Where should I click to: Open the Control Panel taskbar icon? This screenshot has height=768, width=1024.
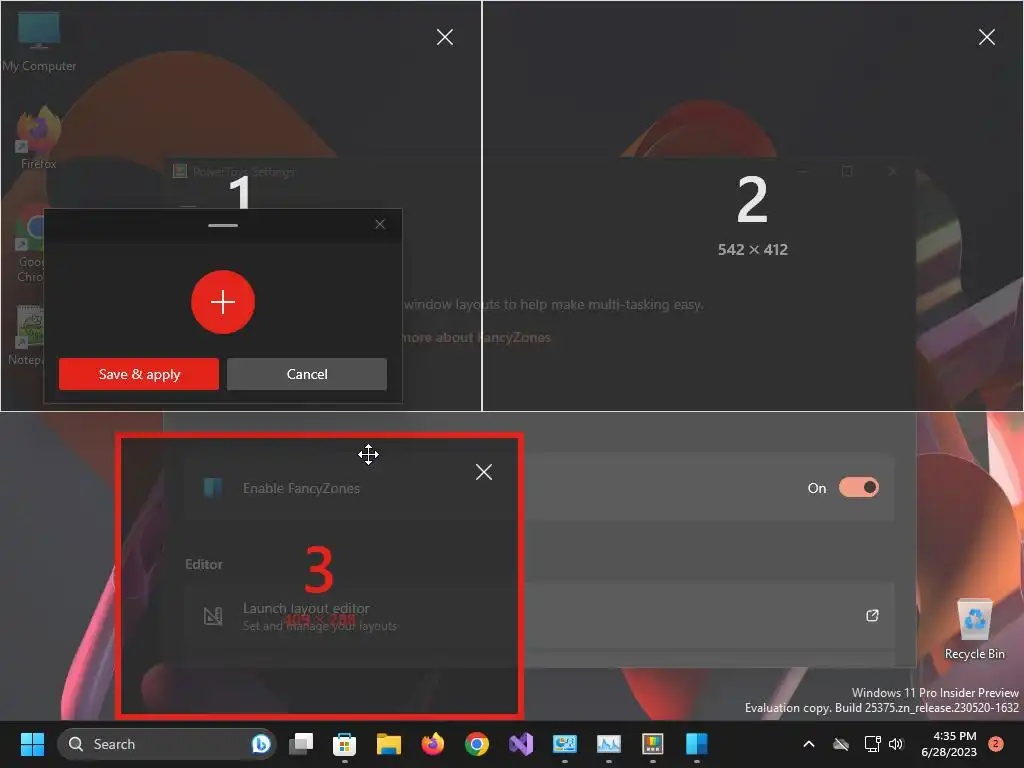click(565, 744)
